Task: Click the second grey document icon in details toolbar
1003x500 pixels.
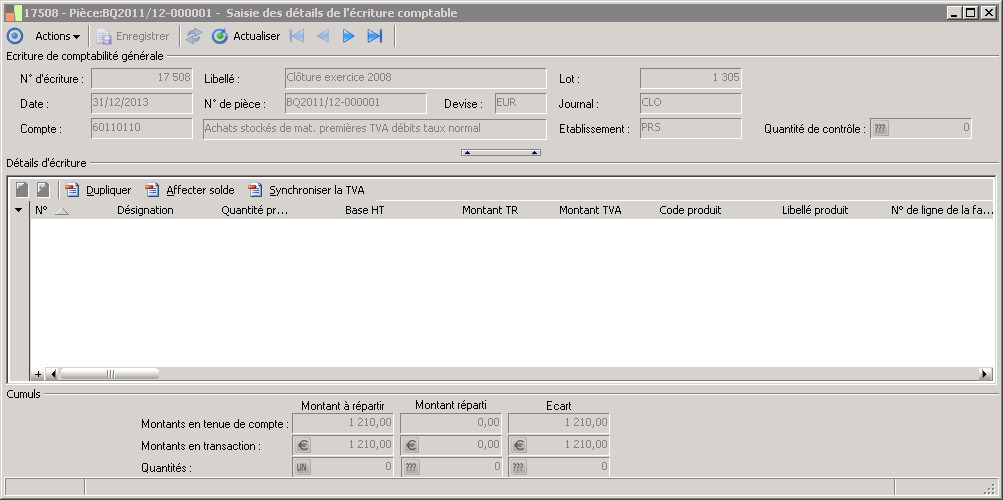Action: click(x=43, y=190)
